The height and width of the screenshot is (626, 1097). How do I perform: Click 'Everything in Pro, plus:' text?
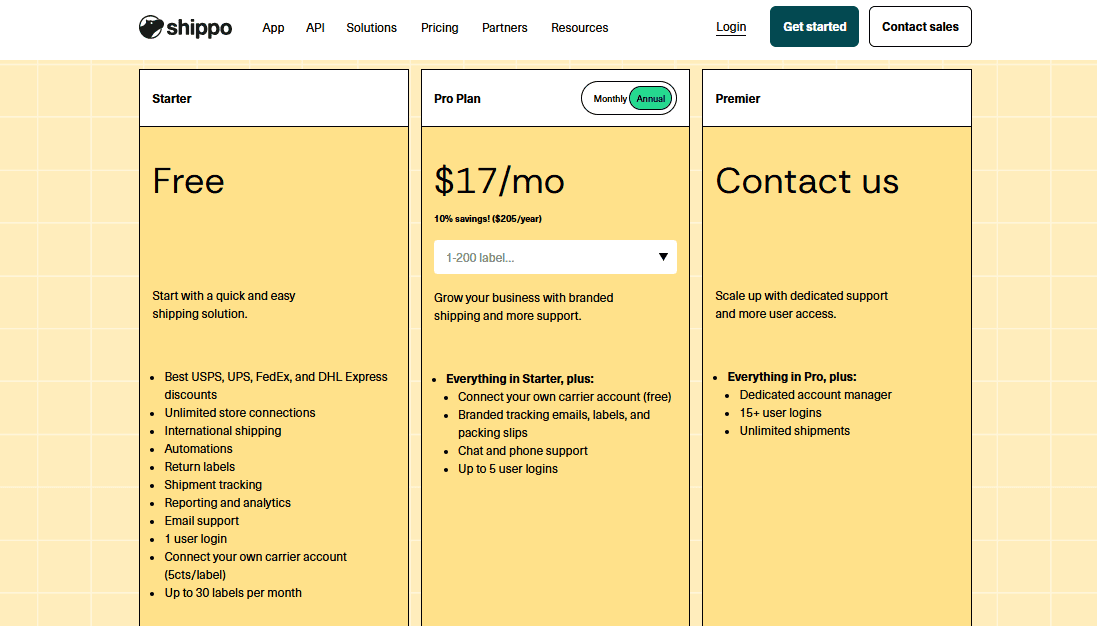792,376
